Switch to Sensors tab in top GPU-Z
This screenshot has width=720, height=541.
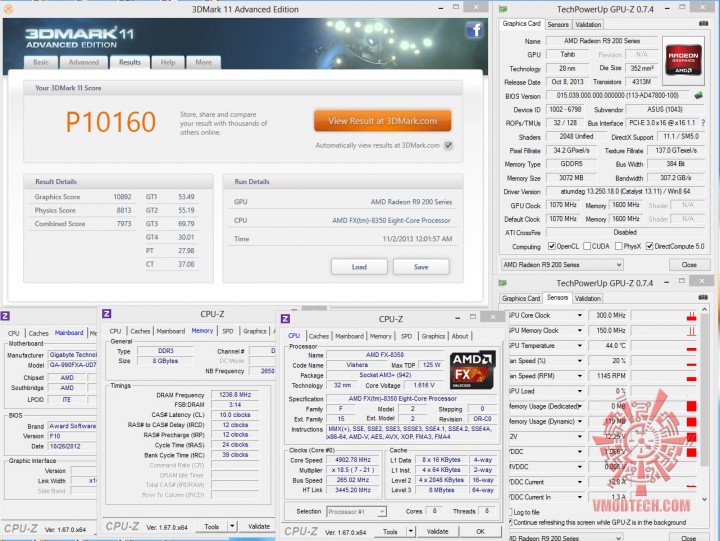tap(558, 24)
